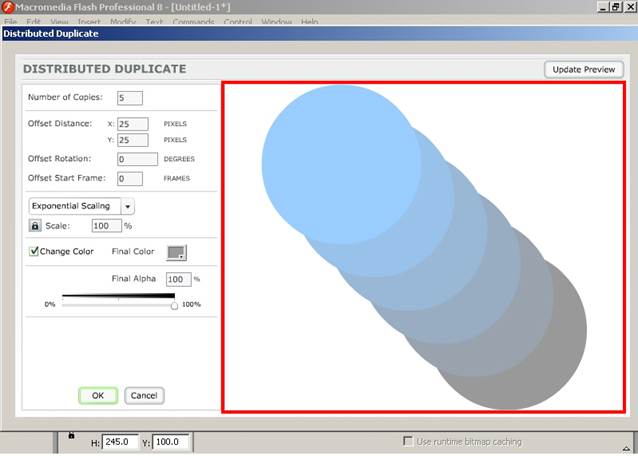Open the Edit menu
The image size is (638, 456).
(x=33, y=22)
